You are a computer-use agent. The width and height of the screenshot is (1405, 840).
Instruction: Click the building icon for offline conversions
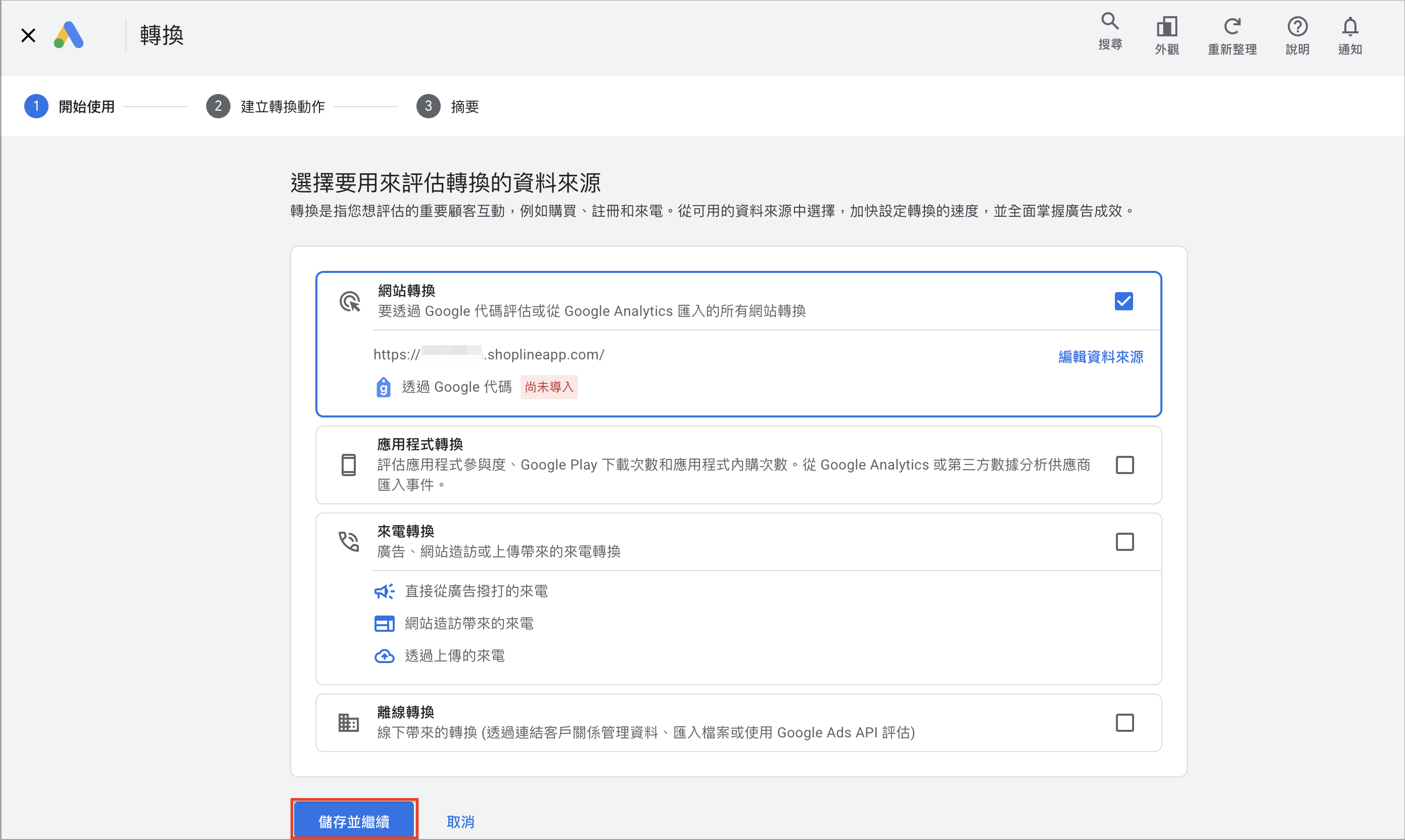349,723
